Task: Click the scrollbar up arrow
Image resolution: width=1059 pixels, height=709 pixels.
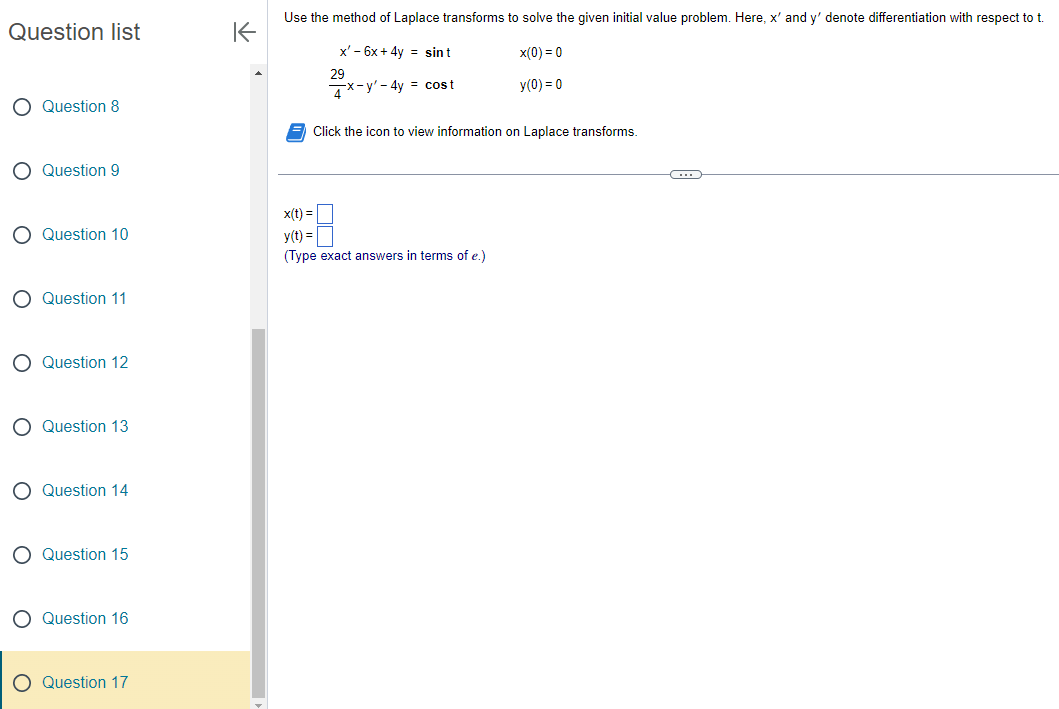Action: point(258,71)
